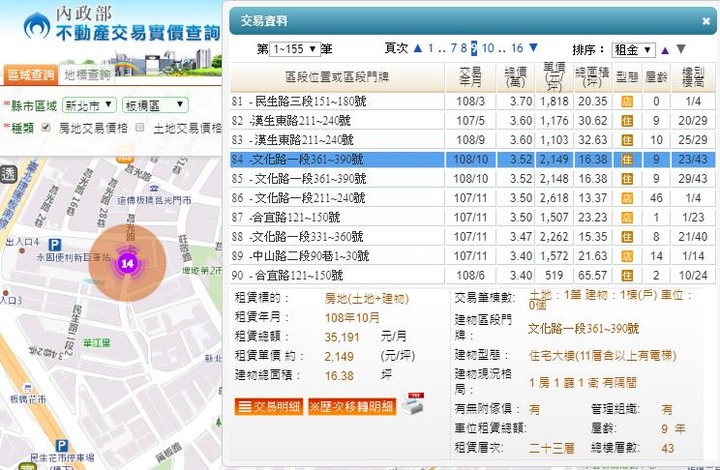Click the type icon in row 83

pyautogui.click(x=627, y=140)
